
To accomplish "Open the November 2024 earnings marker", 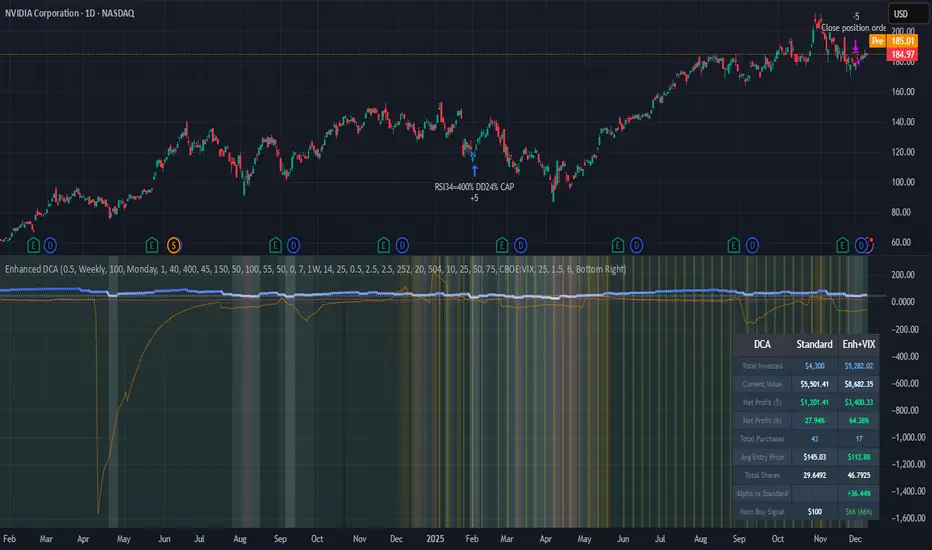I will coord(384,245).
